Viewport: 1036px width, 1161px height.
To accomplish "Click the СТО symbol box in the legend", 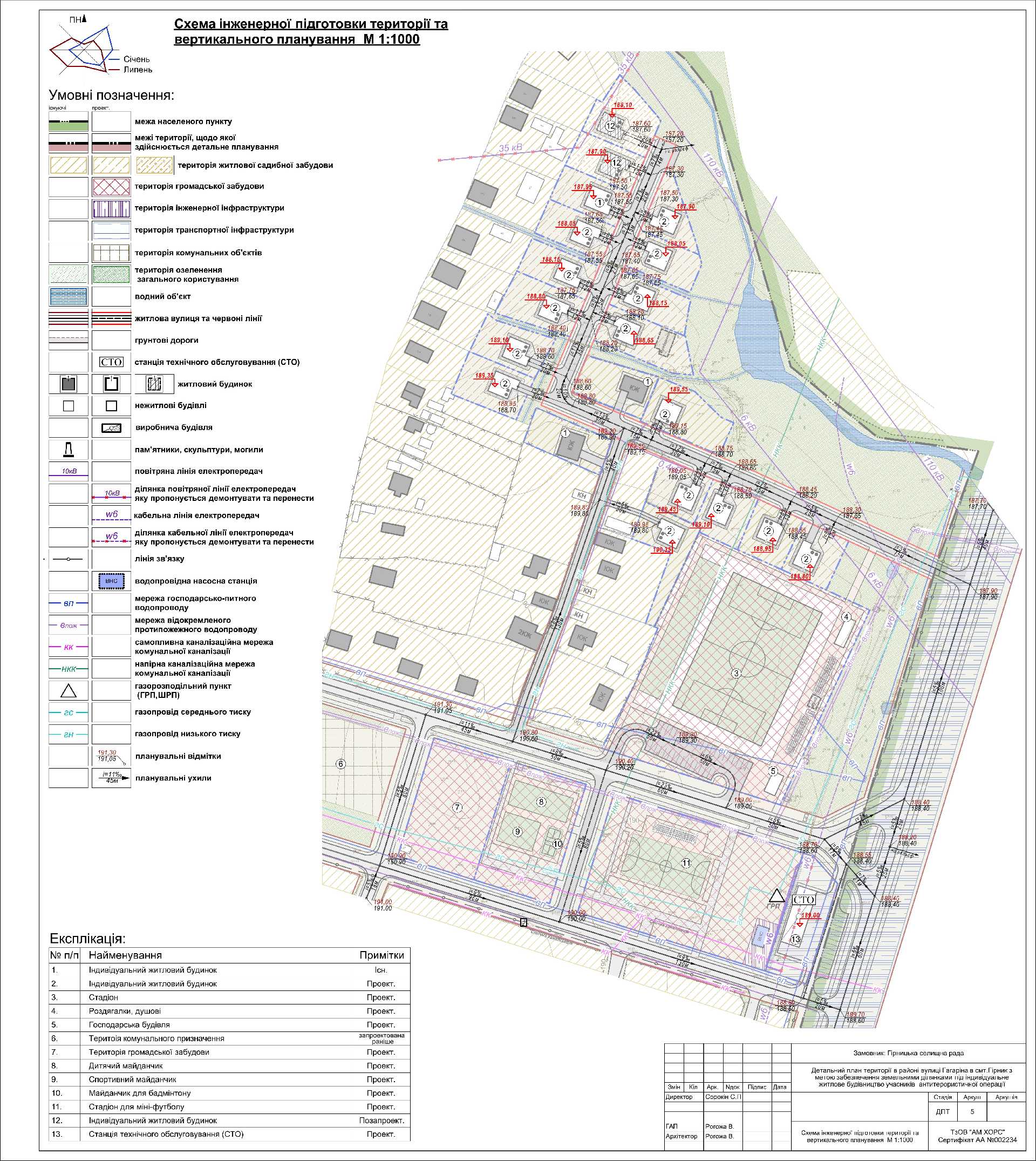I will point(111,362).
